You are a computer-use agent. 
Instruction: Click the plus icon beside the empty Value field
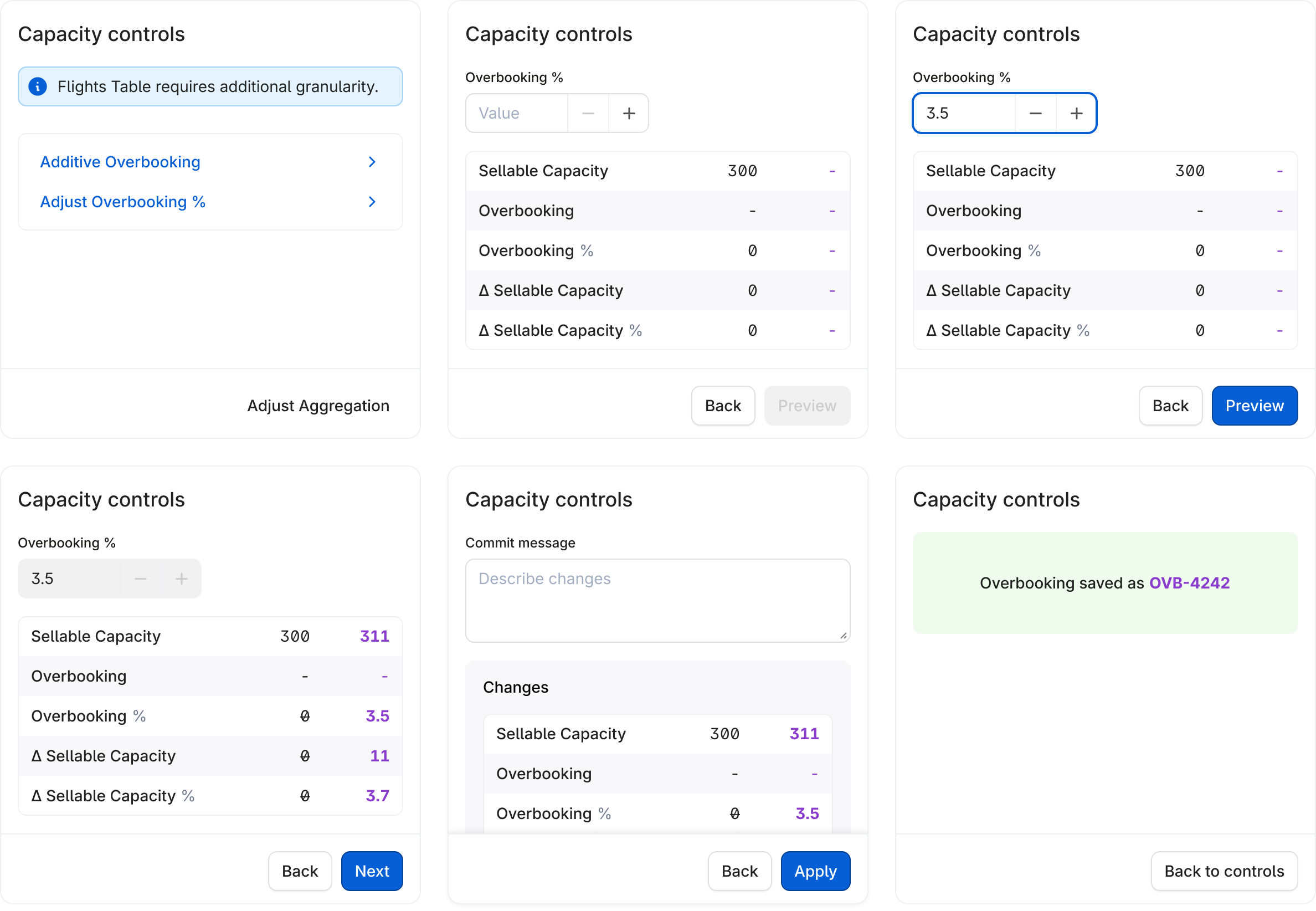629,114
